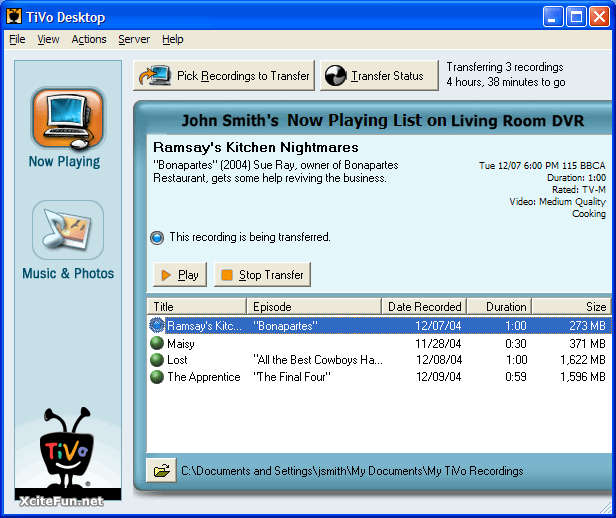Click the 273 MB size cell

click(x=588, y=326)
